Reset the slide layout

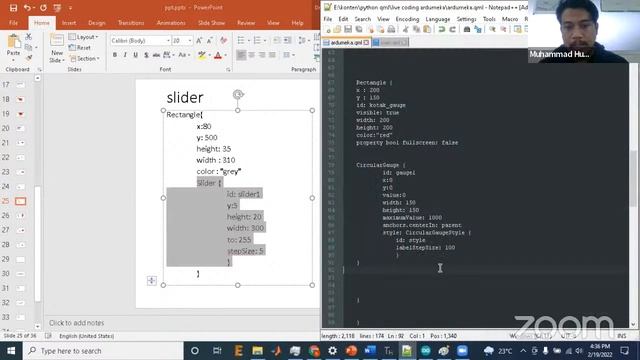[x=80, y=47]
